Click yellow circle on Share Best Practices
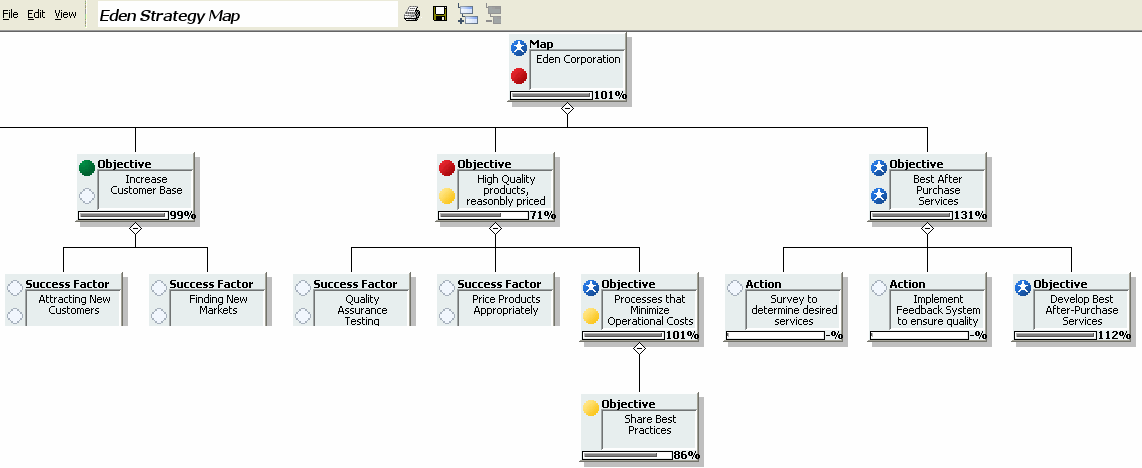This screenshot has height=468, width=1142. coord(591,408)
